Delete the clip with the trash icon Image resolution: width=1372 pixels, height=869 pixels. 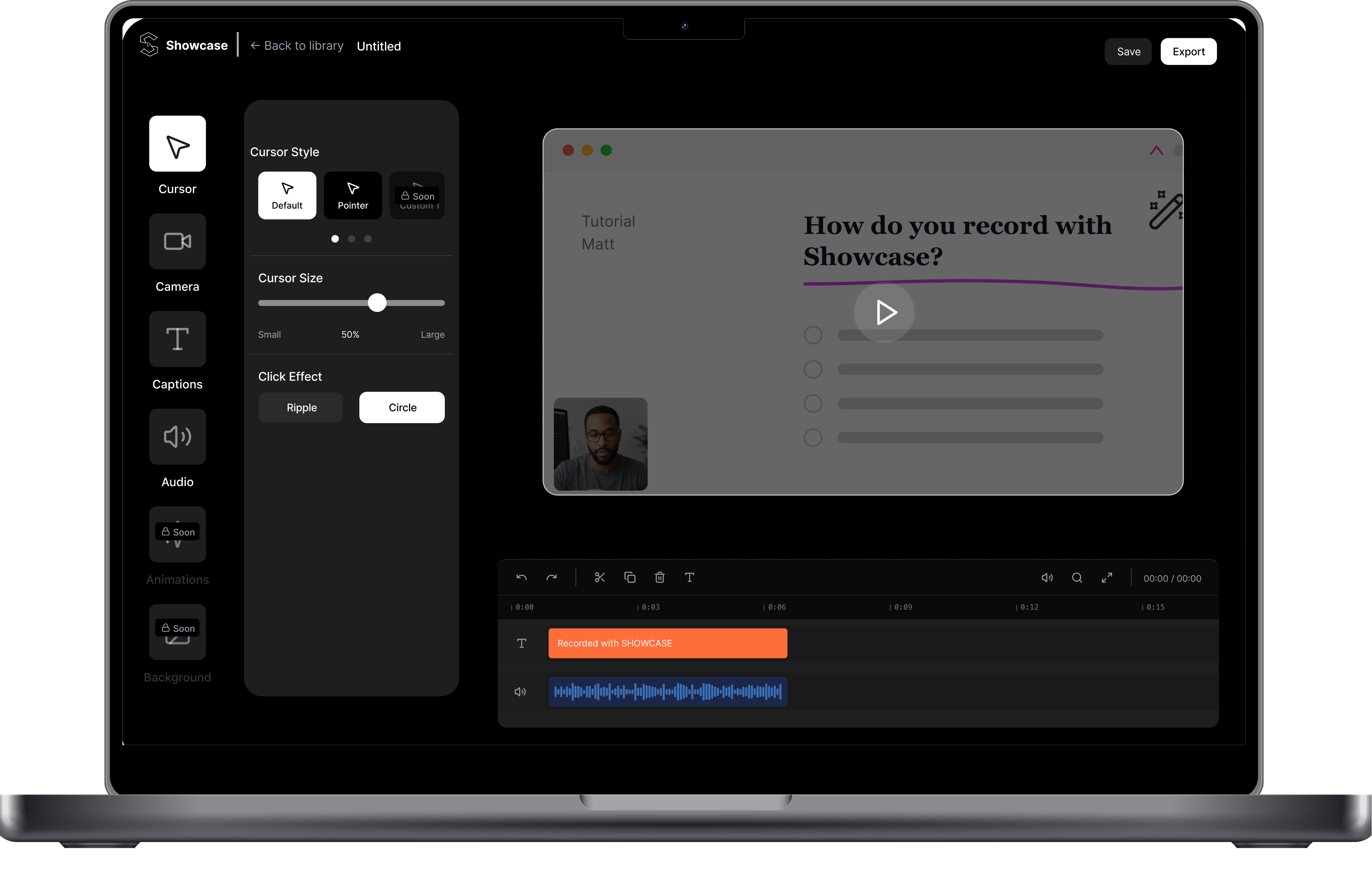coord(659,578)
